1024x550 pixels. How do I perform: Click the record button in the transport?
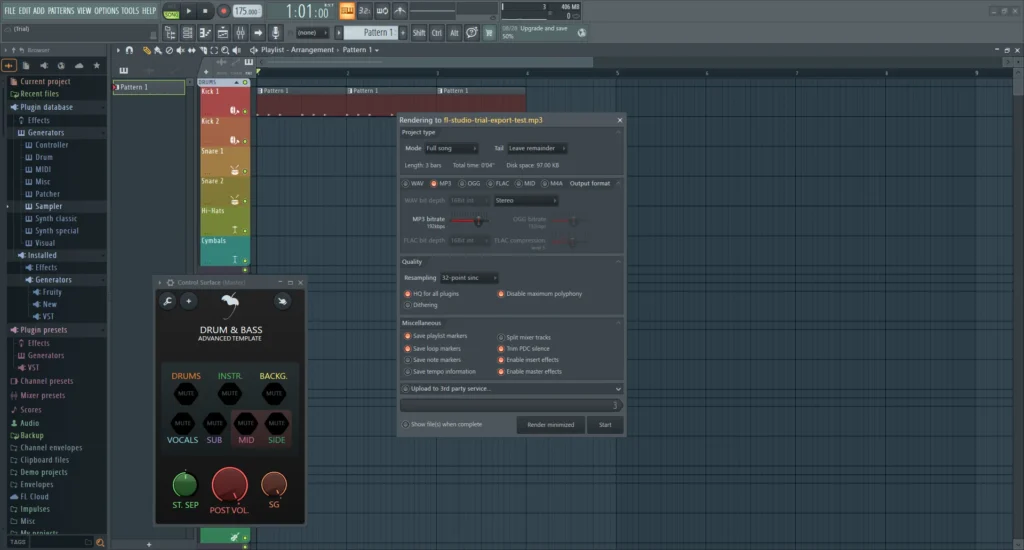click(x=223, y=11)
